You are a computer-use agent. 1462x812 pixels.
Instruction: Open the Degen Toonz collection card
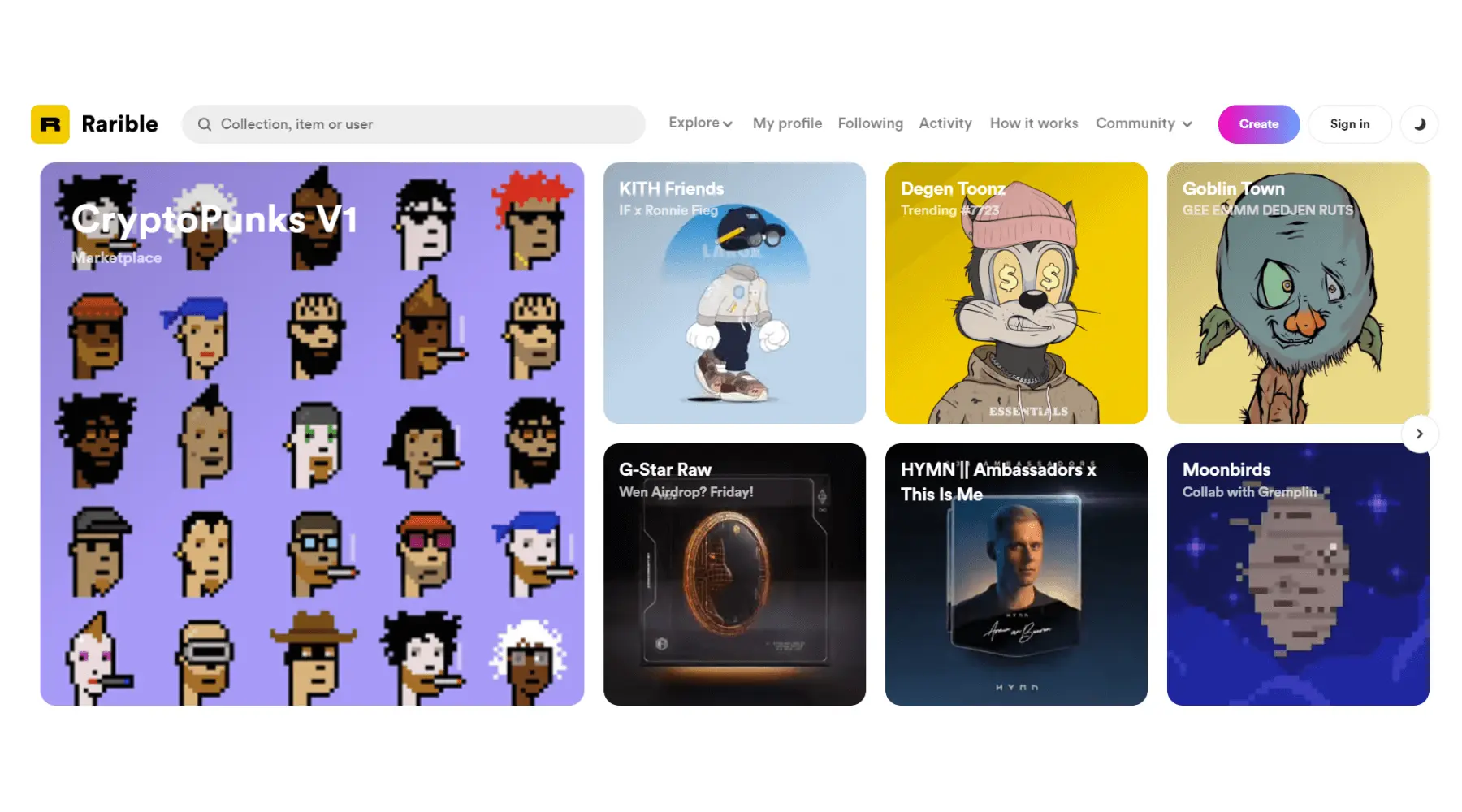pyautogui.click(x=1016, y=293)
